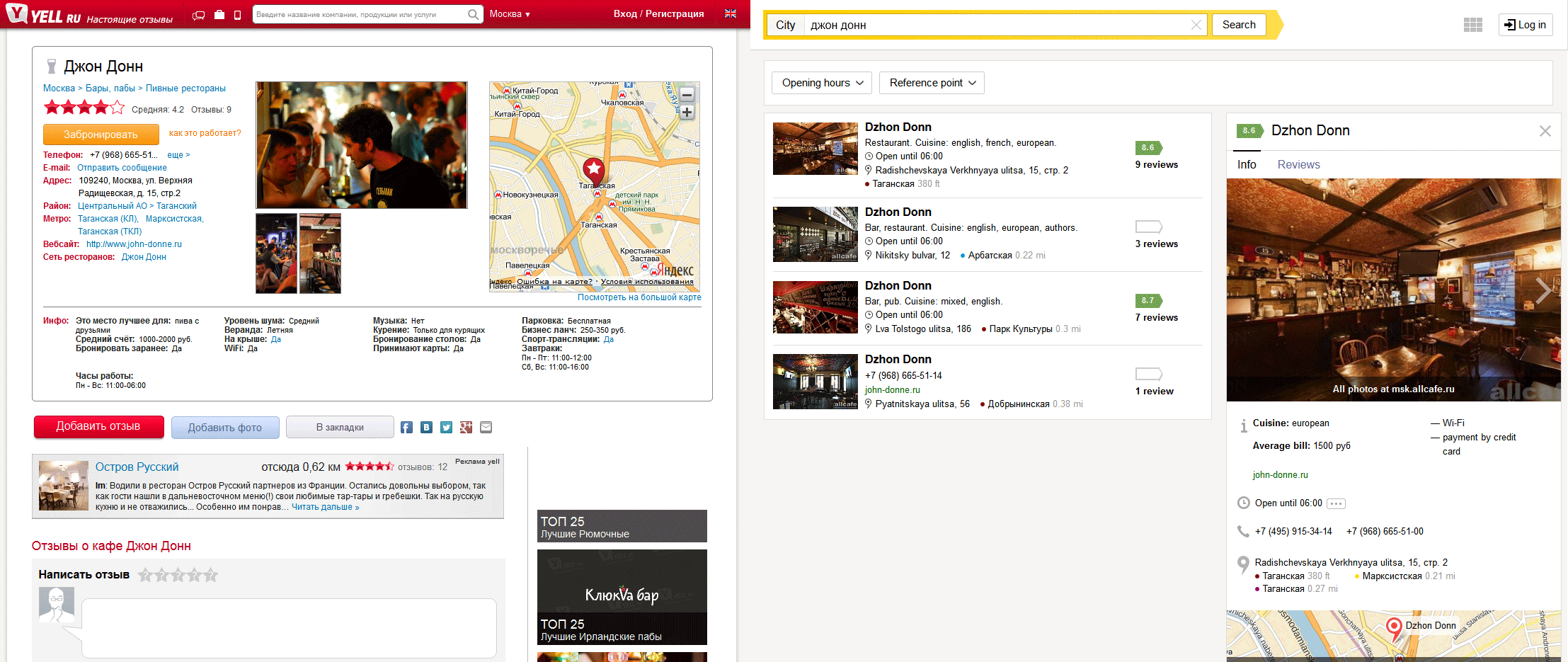This screenshot has width=1568, height=662.
Task: Open the large bar photo on Yell
Action: coord(362,145)
